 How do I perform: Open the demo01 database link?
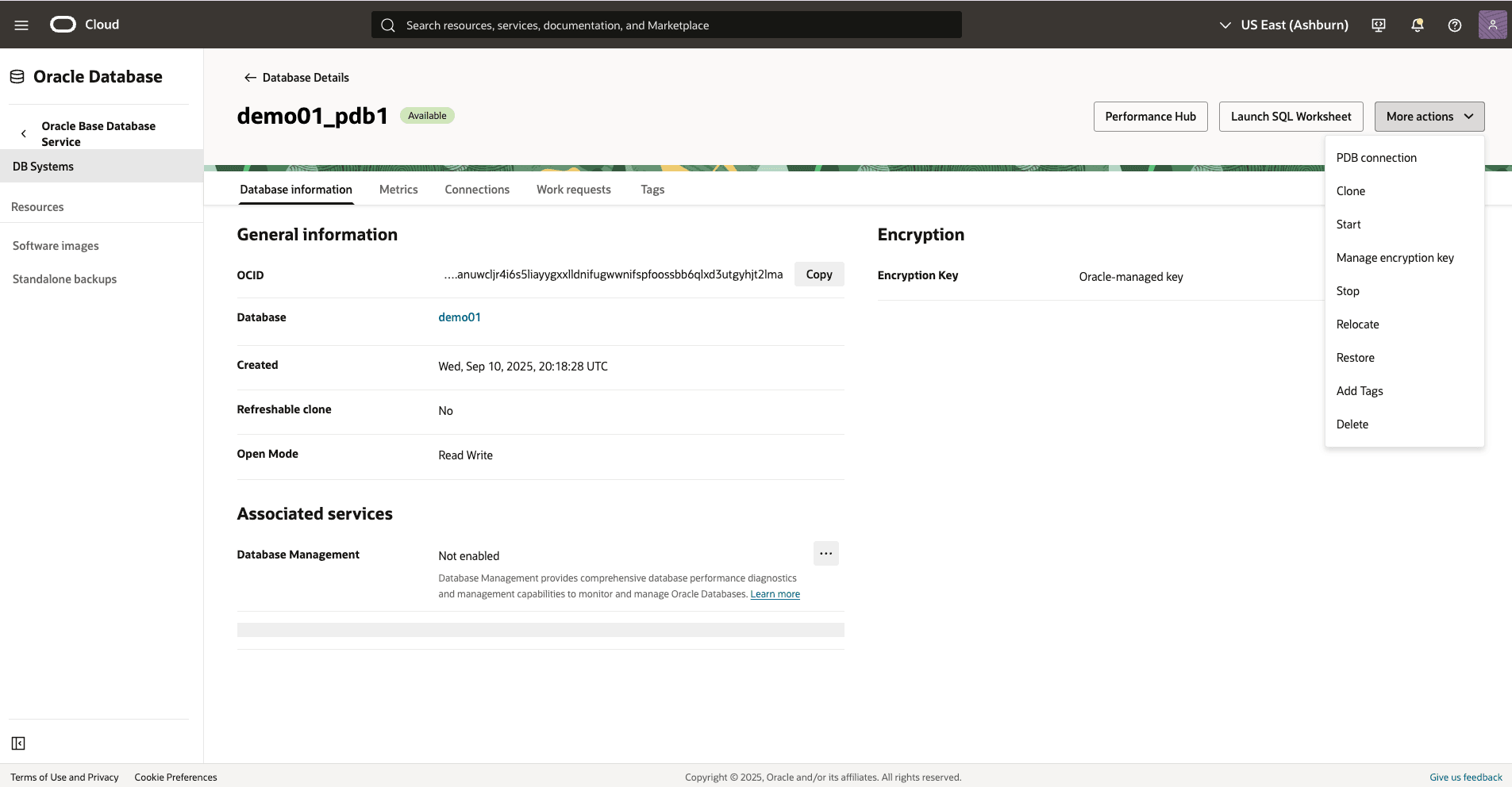tap(460, 317)
